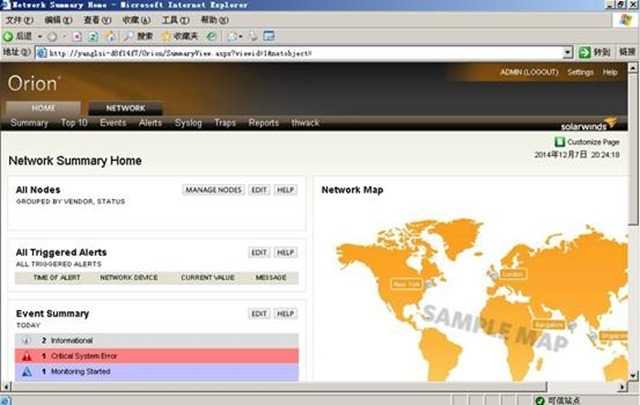This screenshot has height=405, width=640.
Task: Click the Orion logo
Action: point(33,83)
